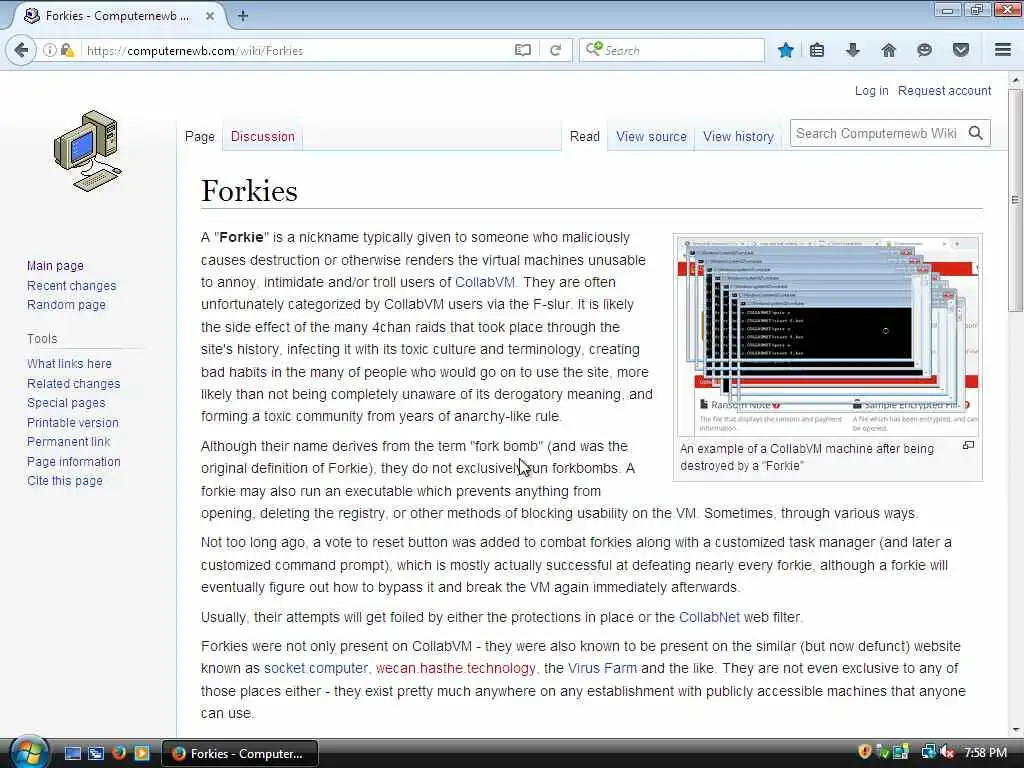Click the 7:58 PM taskbar clock
The width and height of the screenshot is (1024, 768).
tap(985, 753)
